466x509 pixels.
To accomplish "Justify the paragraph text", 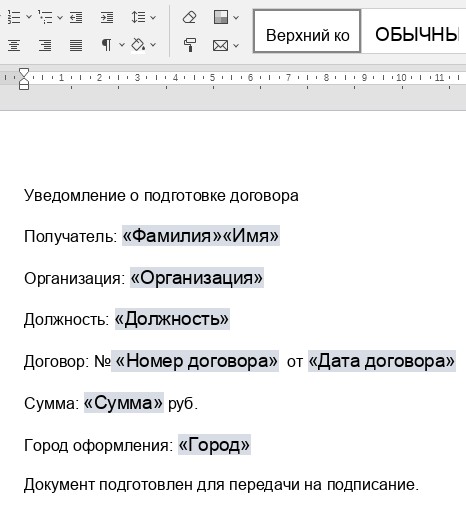I will [76, 45].
